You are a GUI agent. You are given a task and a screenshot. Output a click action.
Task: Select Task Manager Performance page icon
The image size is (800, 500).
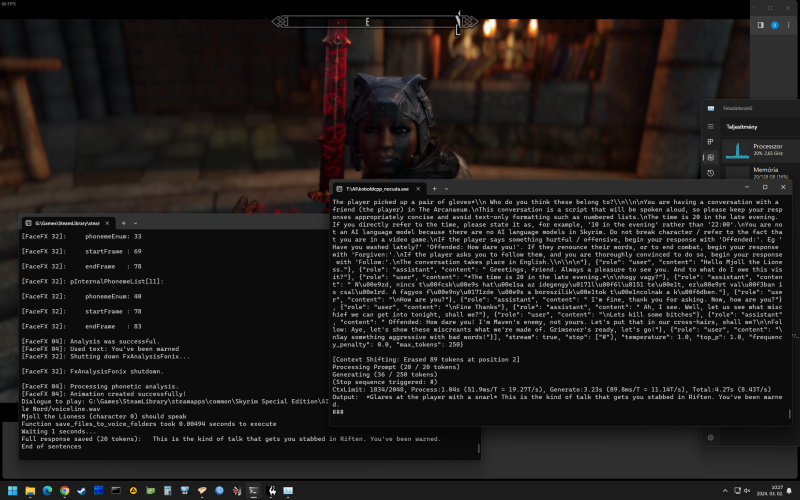(x=711, y=158)
